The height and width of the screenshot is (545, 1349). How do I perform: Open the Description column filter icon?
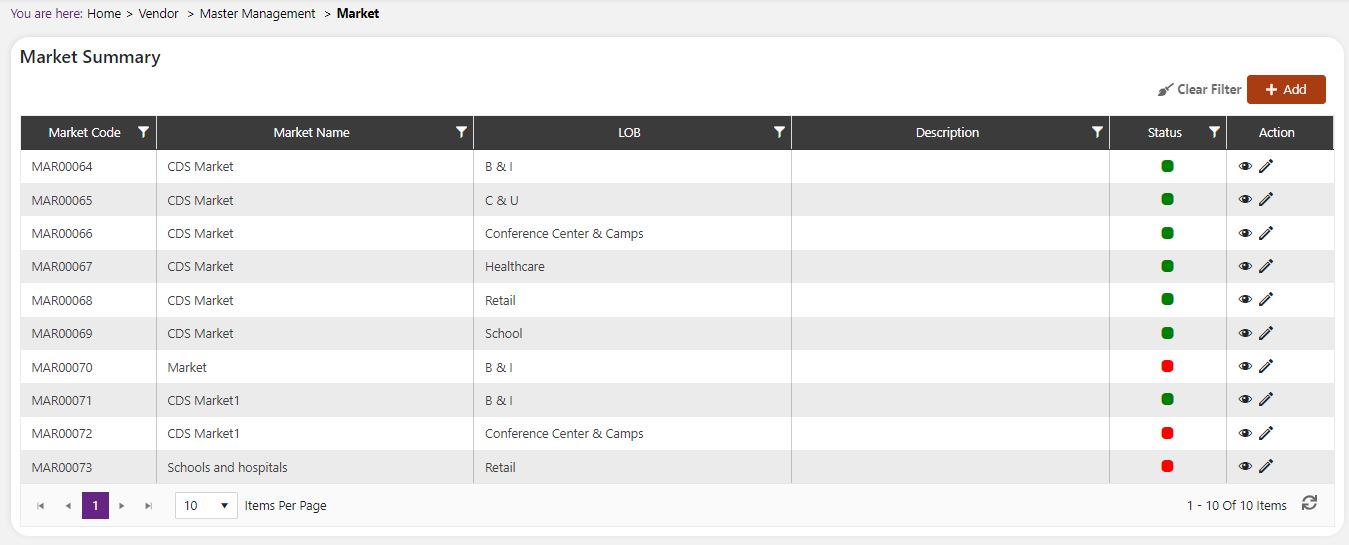point(1097,132)
